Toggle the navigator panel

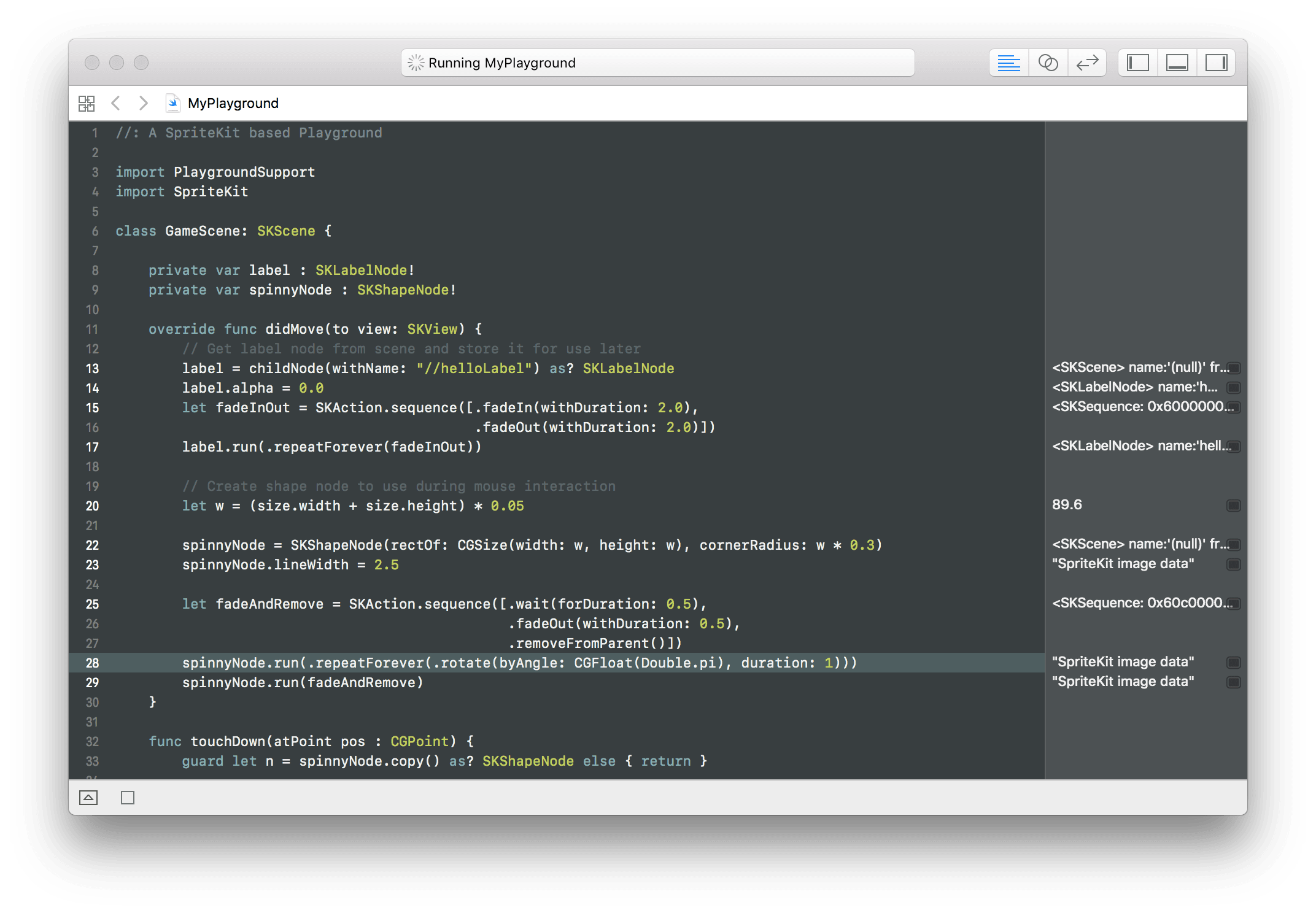[x=1137, y=63]
